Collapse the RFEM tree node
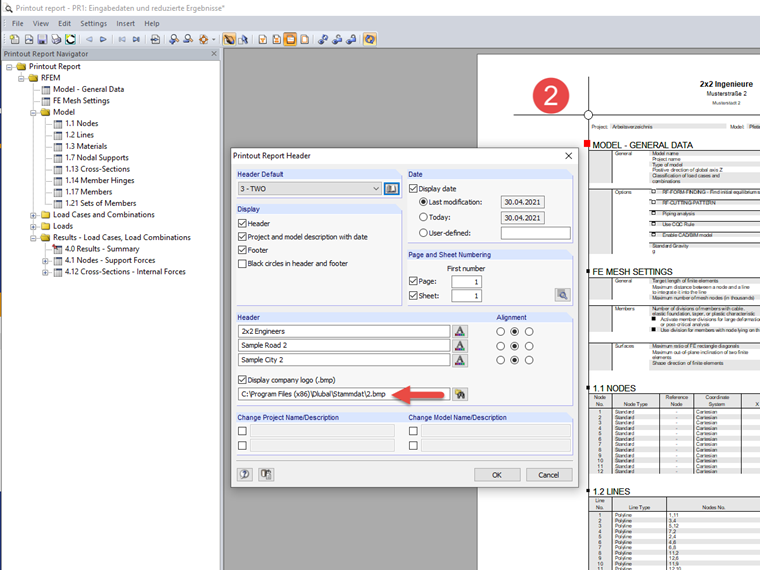 [x=21, y=78]
